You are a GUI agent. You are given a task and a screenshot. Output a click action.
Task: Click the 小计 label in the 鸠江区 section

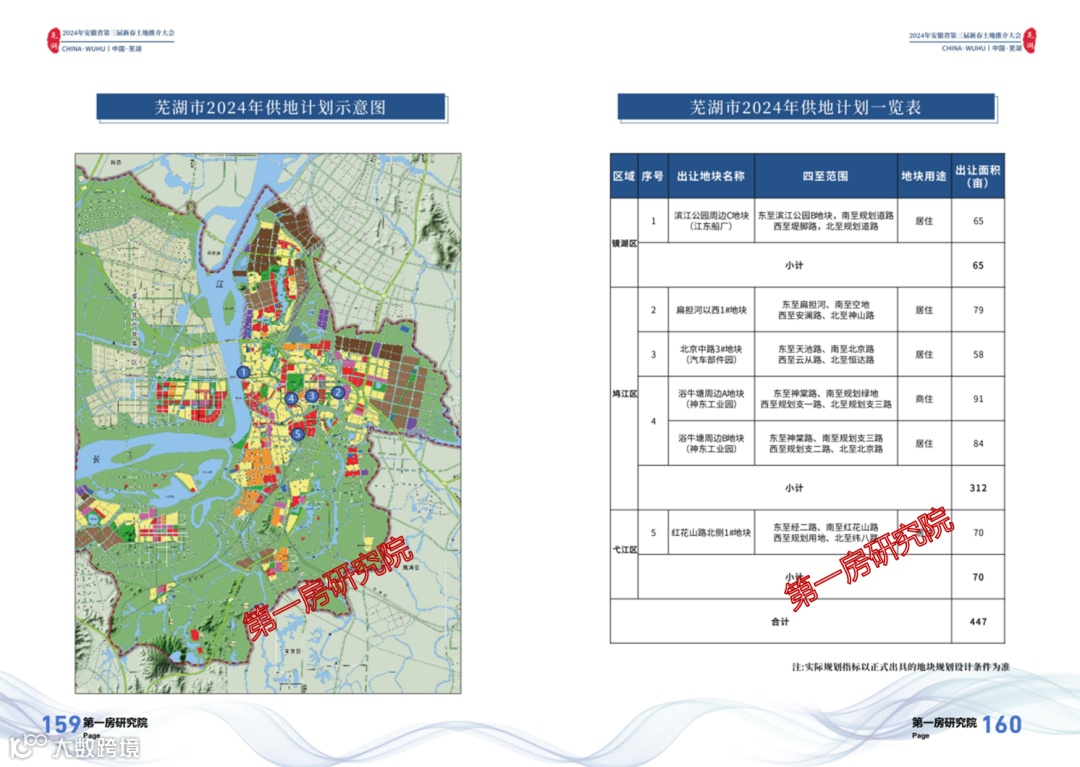click(794, 487)
